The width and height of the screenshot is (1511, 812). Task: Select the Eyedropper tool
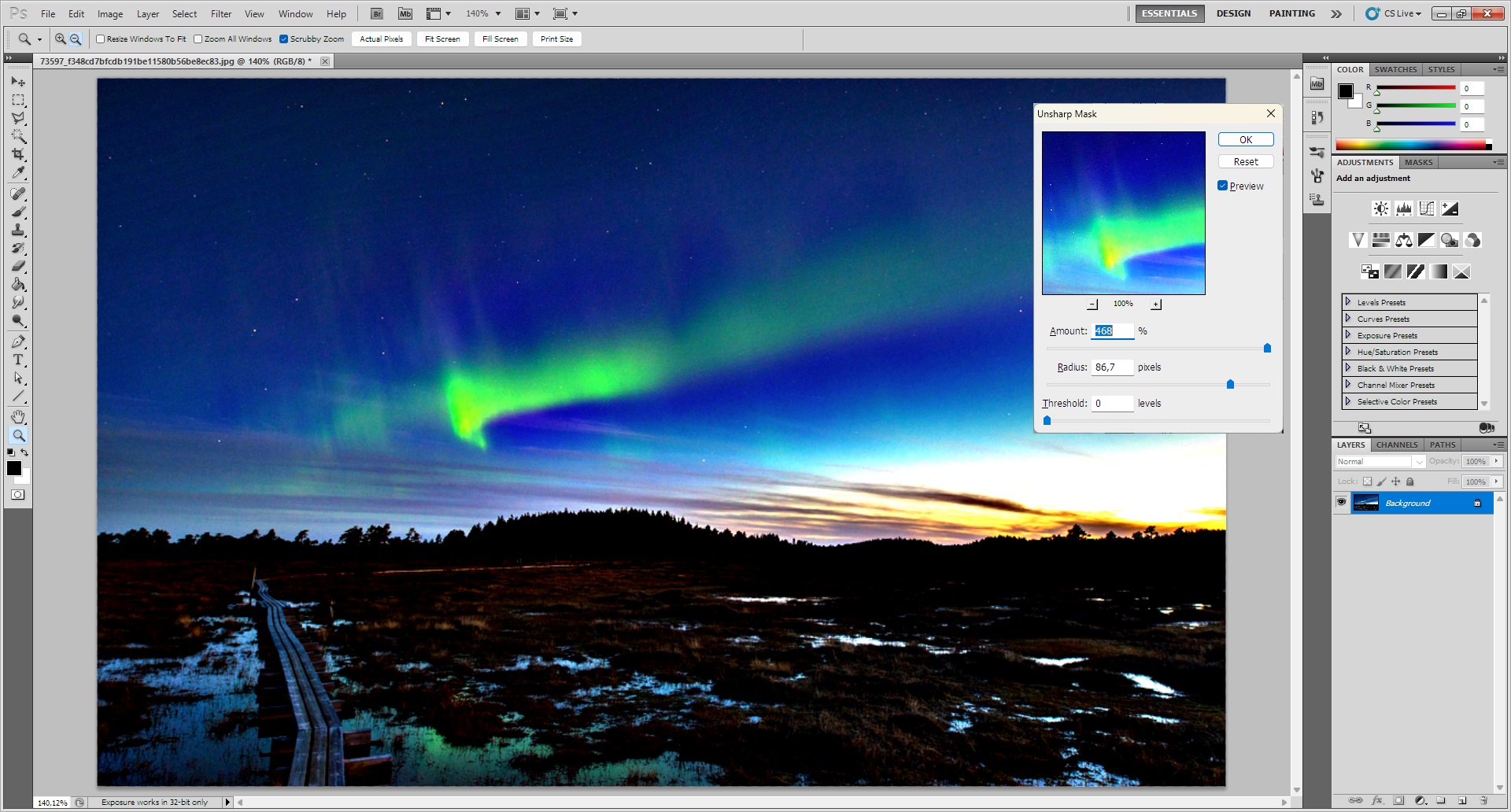point(18,173)
